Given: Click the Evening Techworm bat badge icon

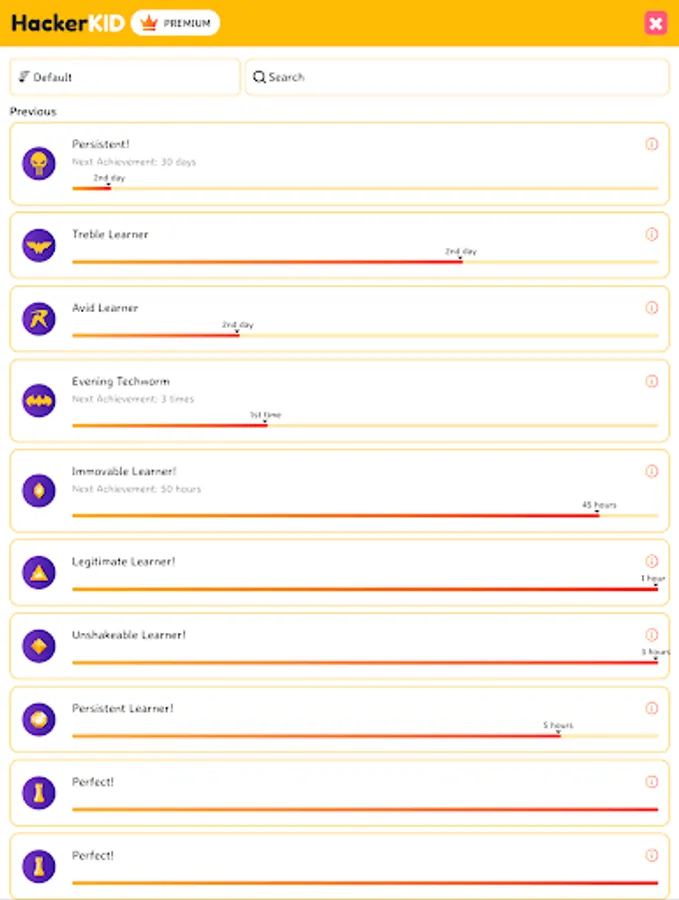Looking at the screenshot, I should [x=39, y=401].
